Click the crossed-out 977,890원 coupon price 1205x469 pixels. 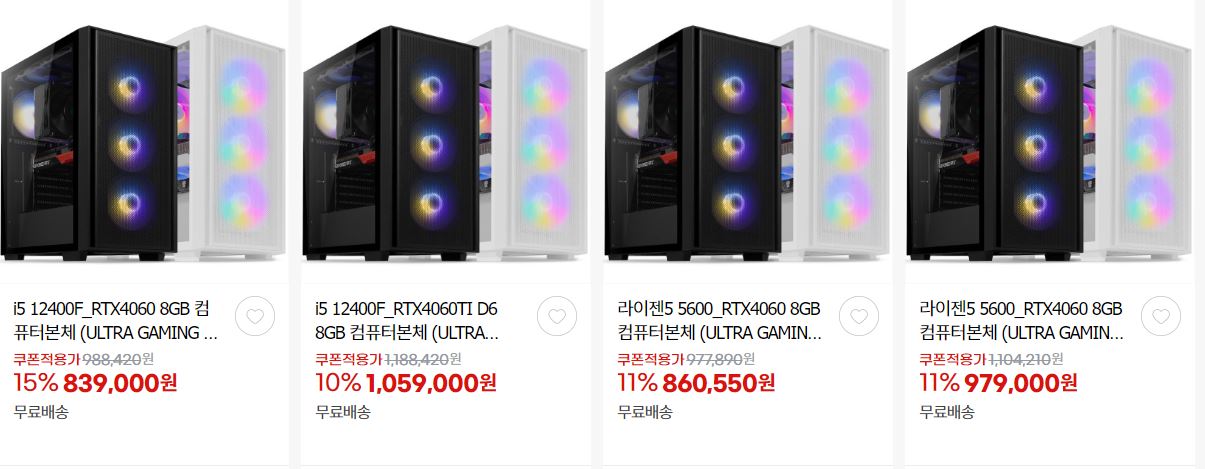point(720,359)
